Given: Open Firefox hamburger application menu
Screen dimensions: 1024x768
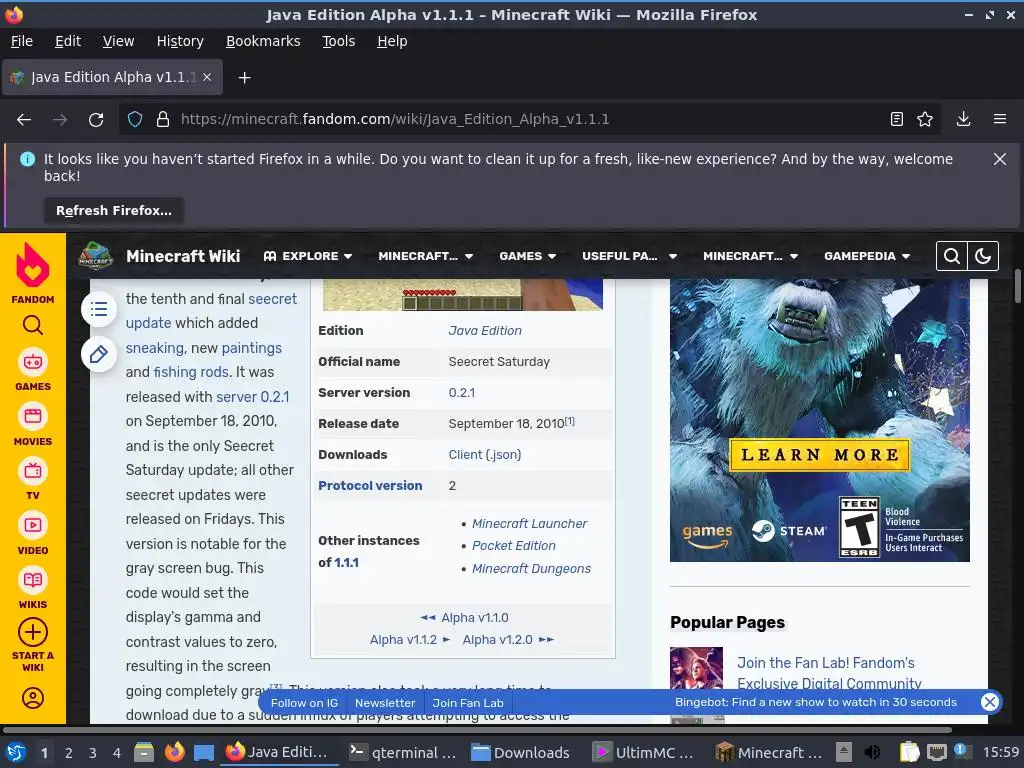Looking at the screenshot, I should point(1000,120).
